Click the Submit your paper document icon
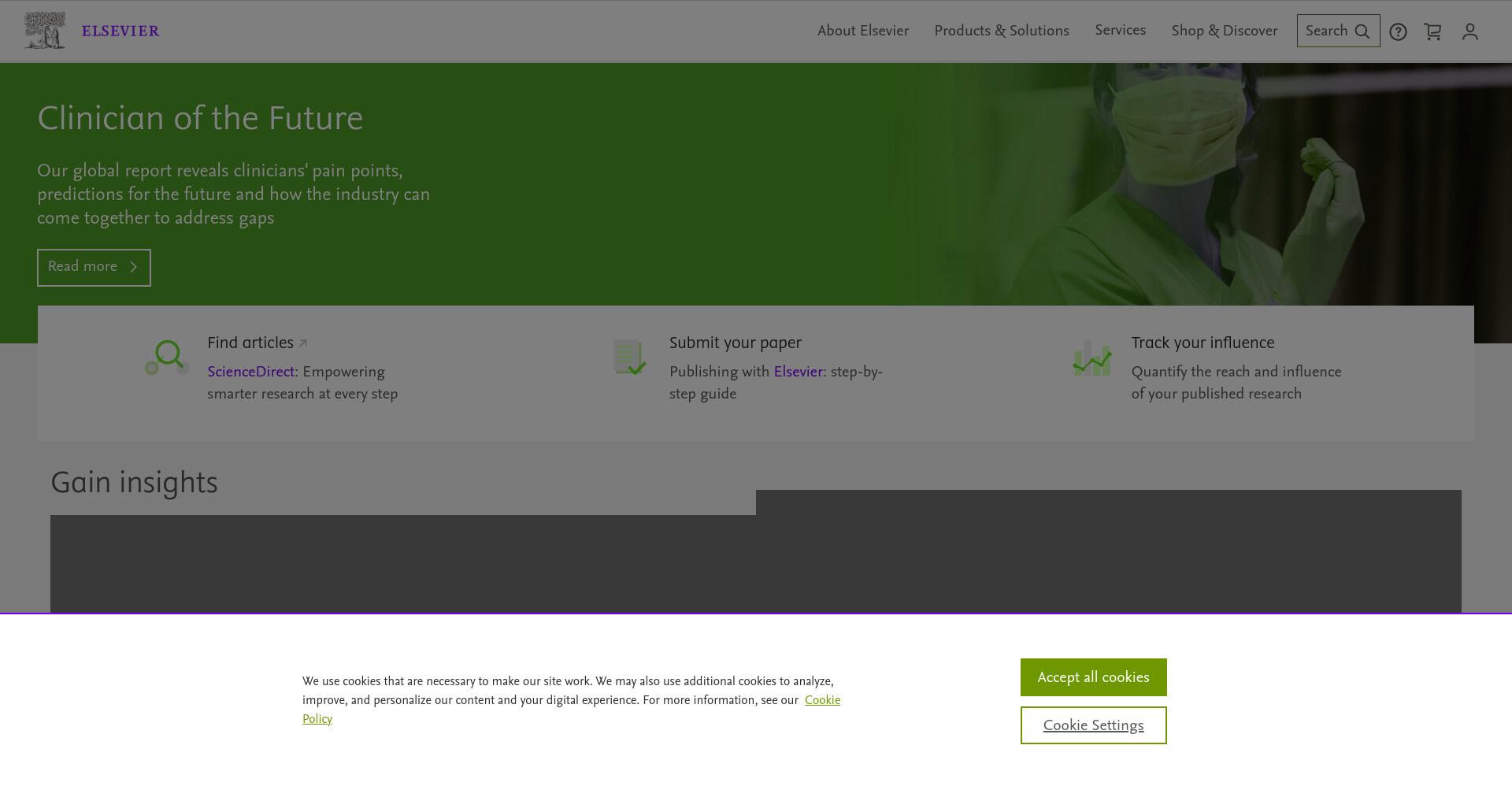 630,358
